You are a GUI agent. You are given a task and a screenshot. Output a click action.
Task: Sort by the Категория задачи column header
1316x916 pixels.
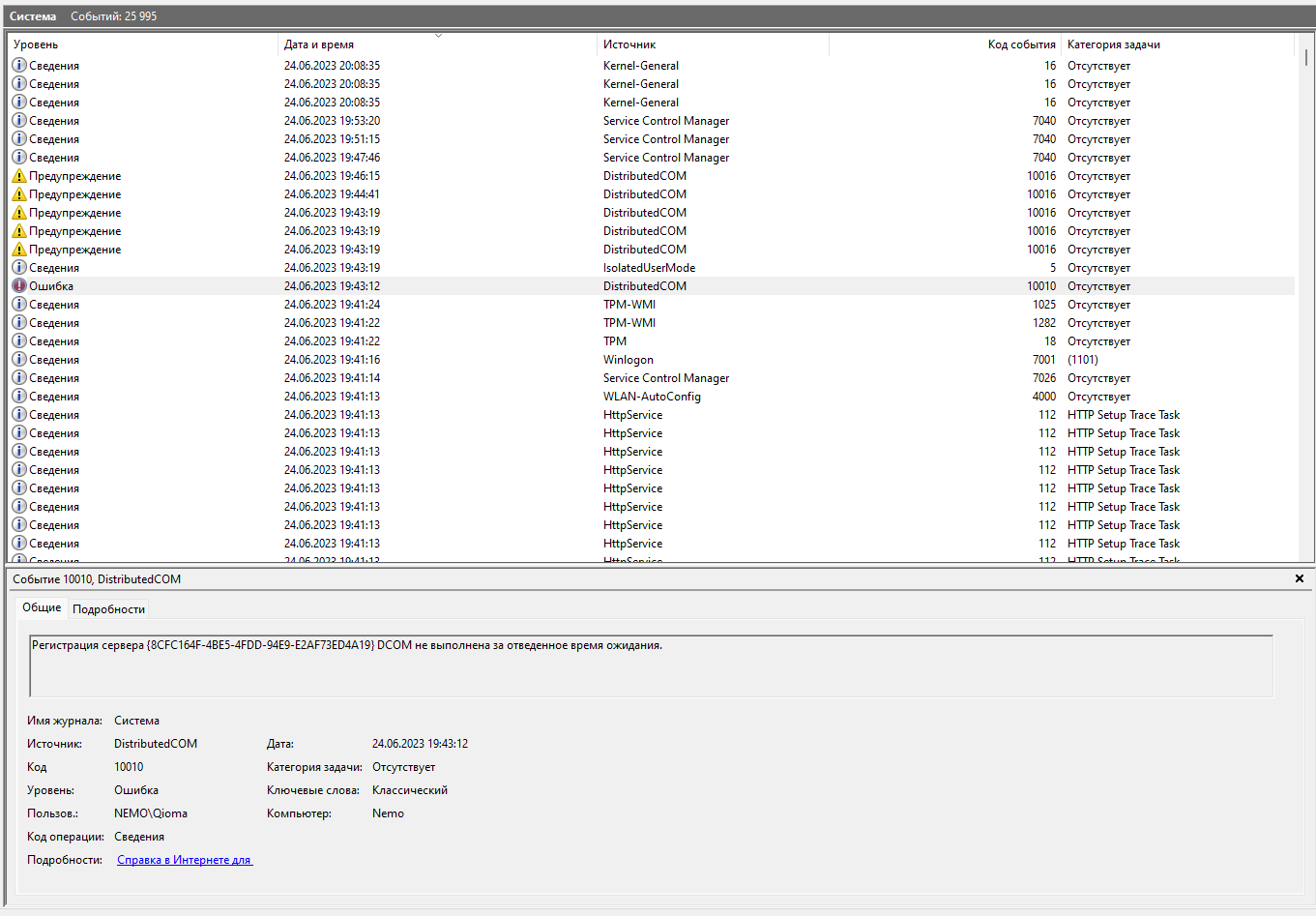click(1177, 44)
